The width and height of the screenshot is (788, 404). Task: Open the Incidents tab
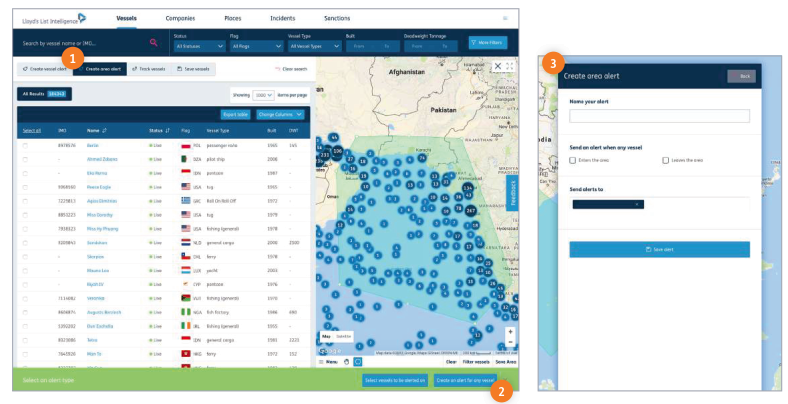282,19
